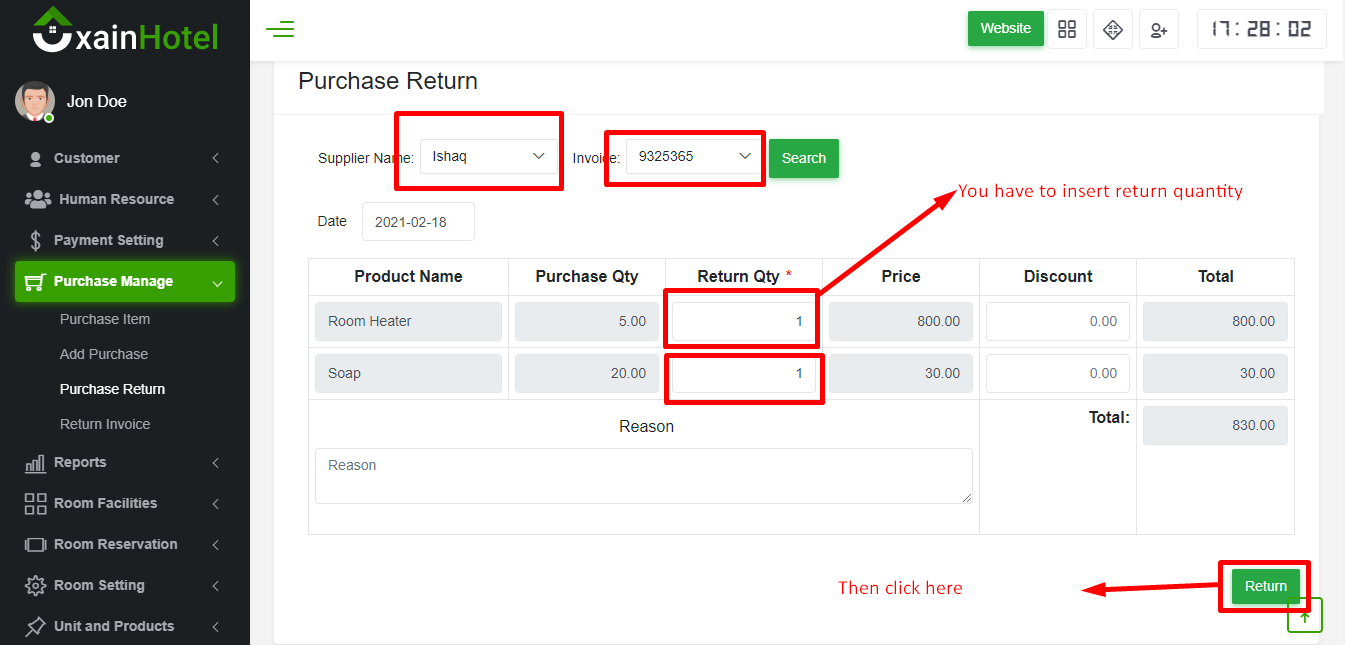Click the Website button in header
The image size is (1345, 645).
pyautogui.click(x=1005, y=28)
